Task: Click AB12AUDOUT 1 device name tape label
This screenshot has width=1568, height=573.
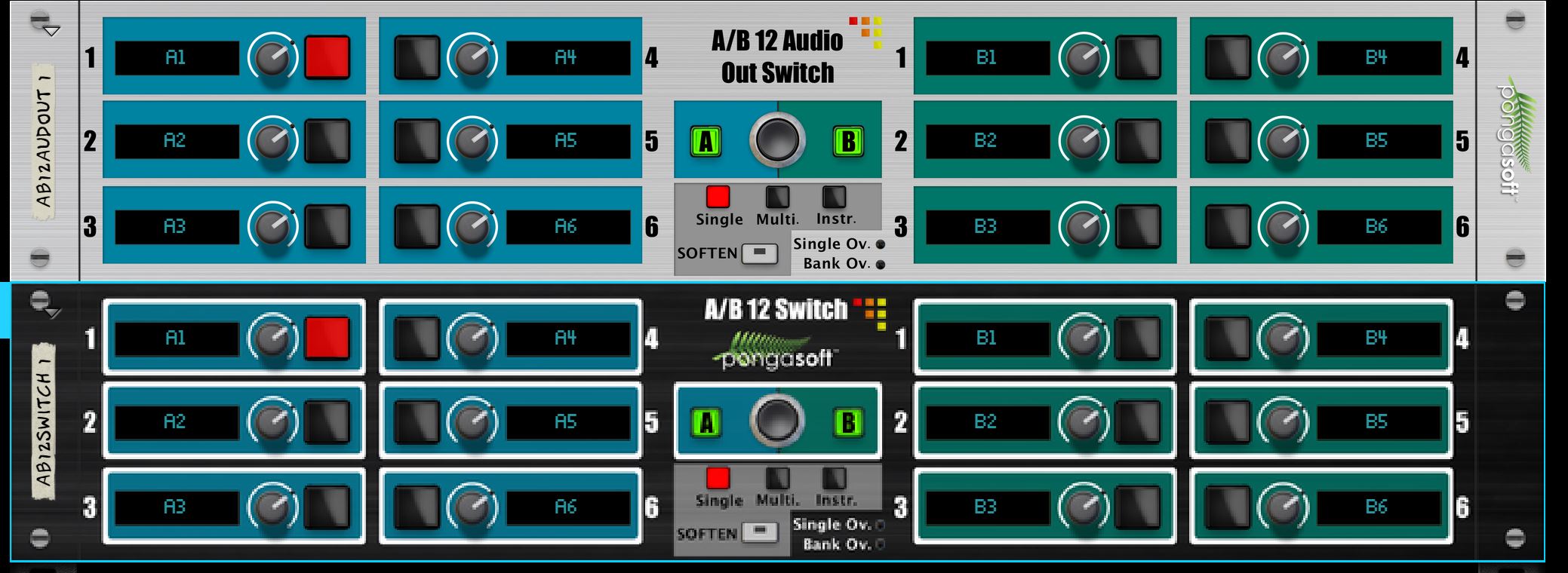Action: pyautogui.click(x=44, y=142)
